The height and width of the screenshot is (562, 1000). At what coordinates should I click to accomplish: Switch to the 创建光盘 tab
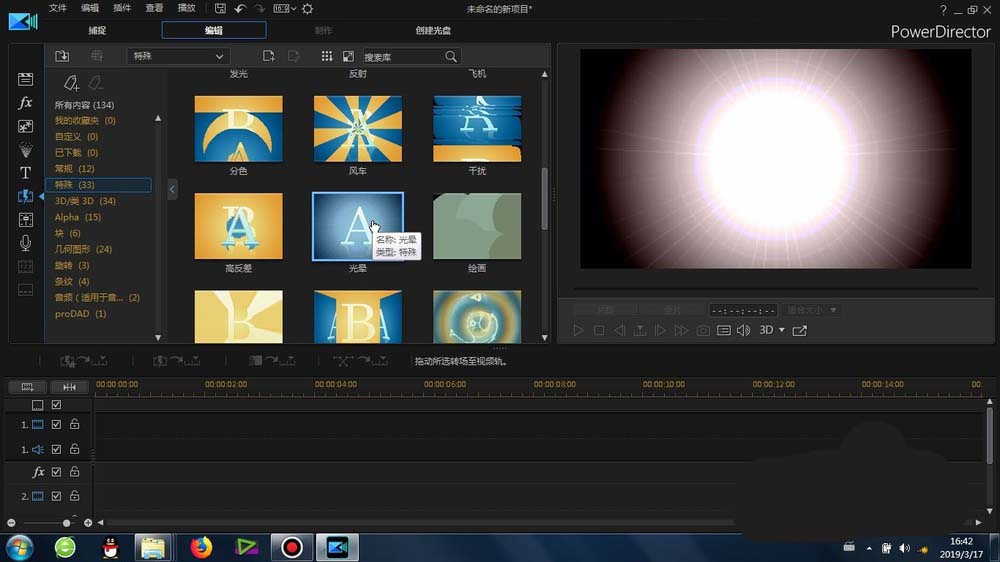point(433,31)
